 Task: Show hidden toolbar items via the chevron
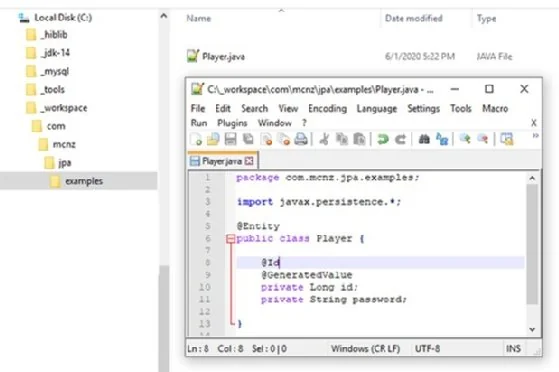535,136
